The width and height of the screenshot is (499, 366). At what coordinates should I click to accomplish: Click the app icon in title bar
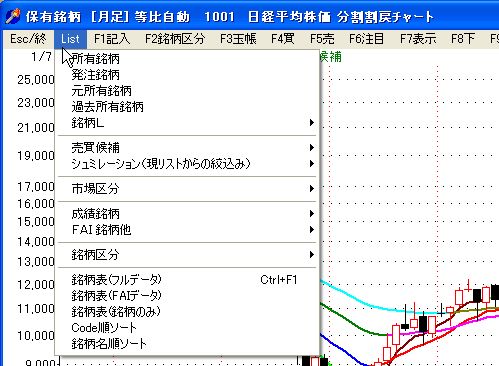[13, 16]
